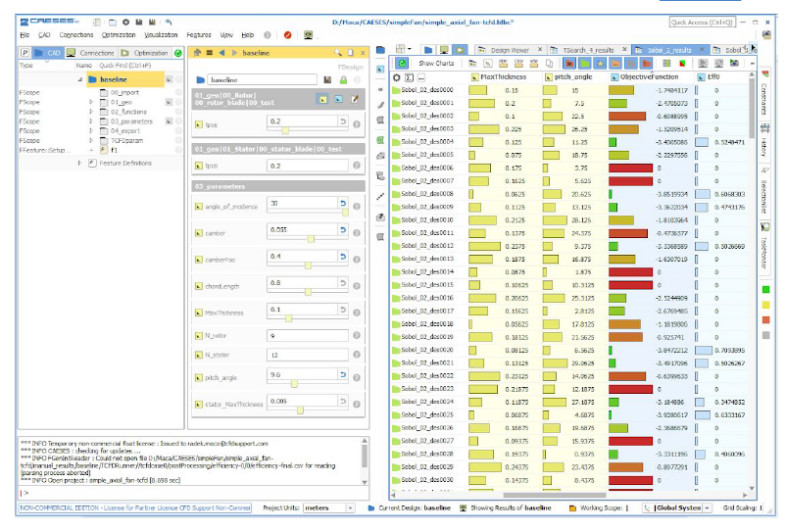
Task: Click the back arrow in baseline panel header
Action: [222, 53]
